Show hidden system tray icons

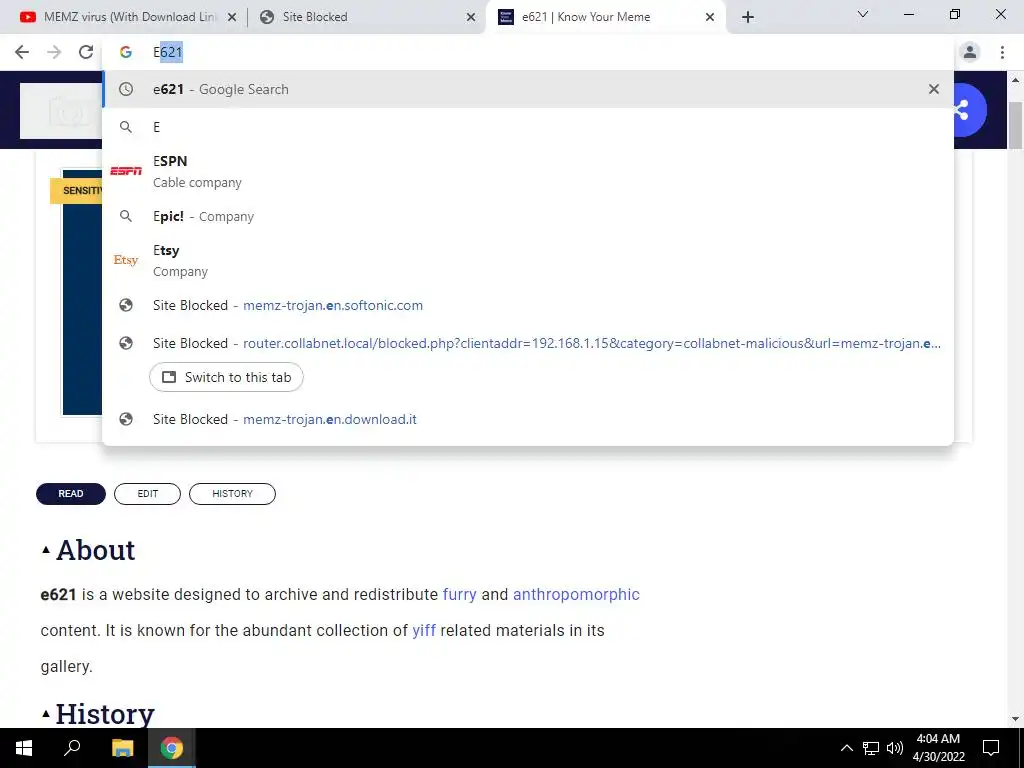click(x=846, y=748)
